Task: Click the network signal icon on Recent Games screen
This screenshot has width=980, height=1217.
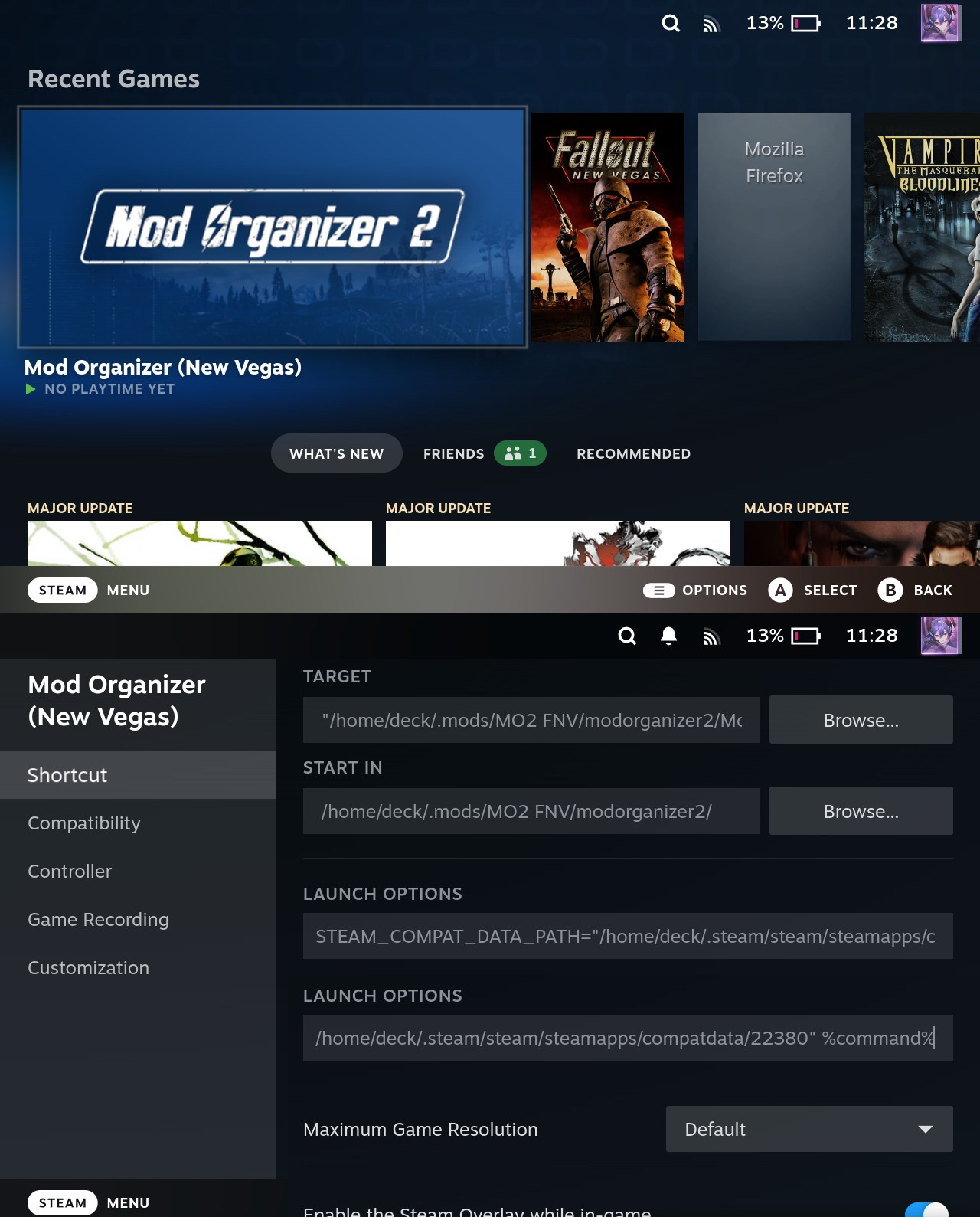Action: tap(711, 25)
